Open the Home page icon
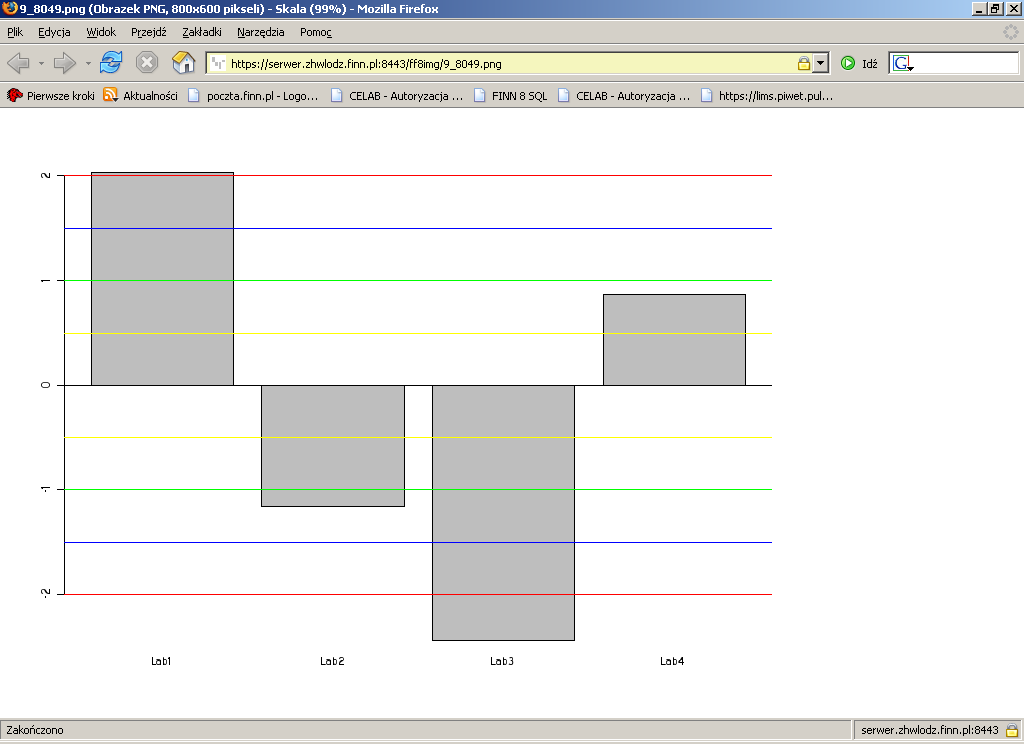 [x=184, y=63]
